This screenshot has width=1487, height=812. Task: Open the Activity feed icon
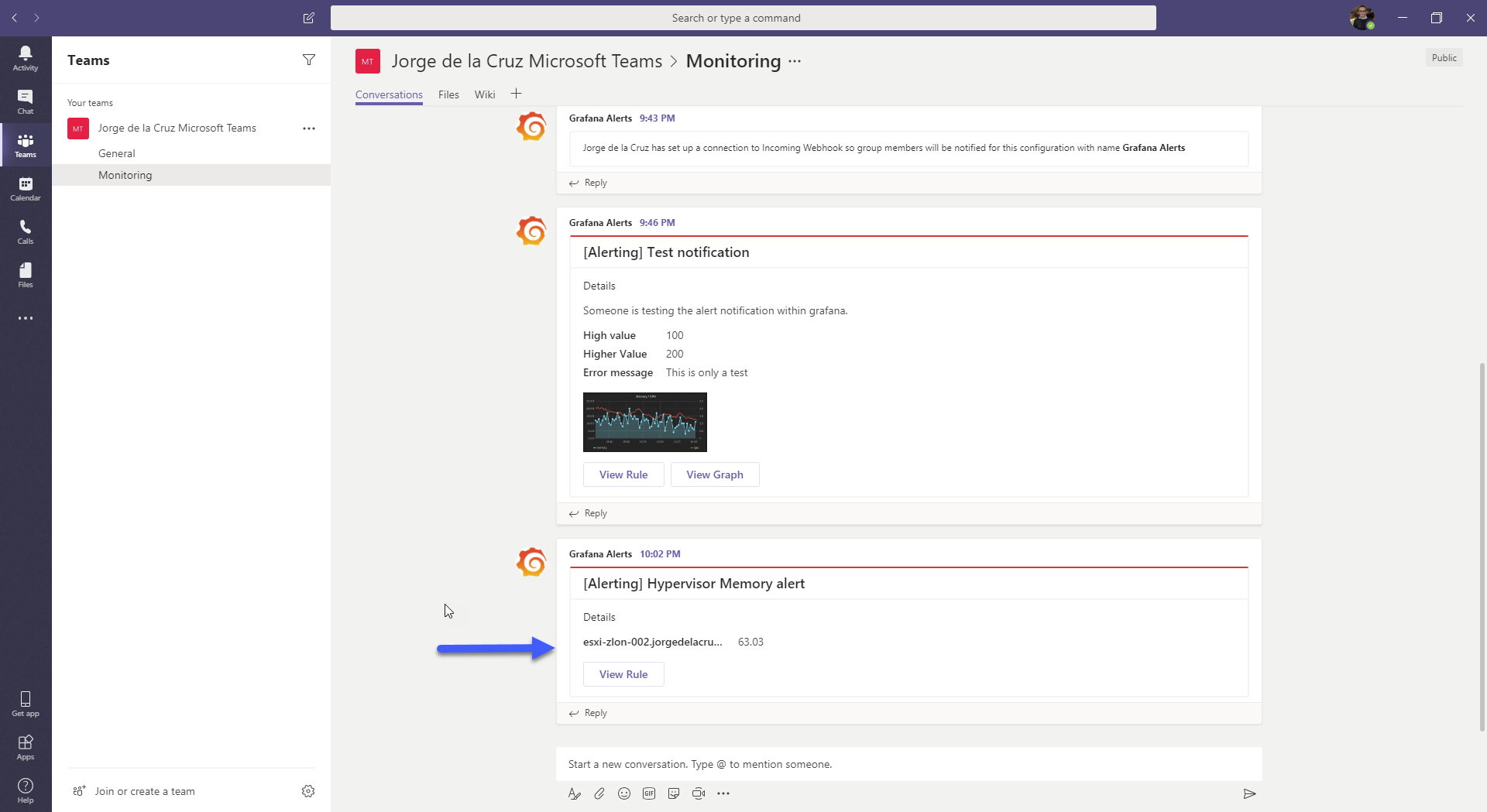coord(26,58)
